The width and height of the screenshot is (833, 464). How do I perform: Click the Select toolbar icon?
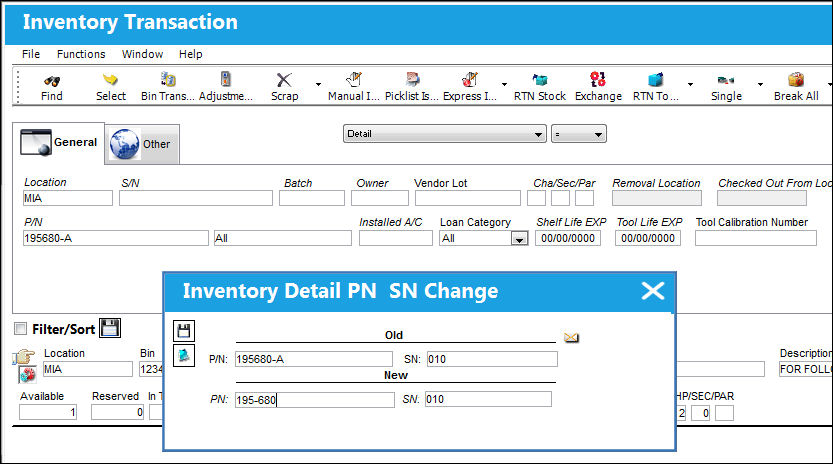click(x=110, y=80)
